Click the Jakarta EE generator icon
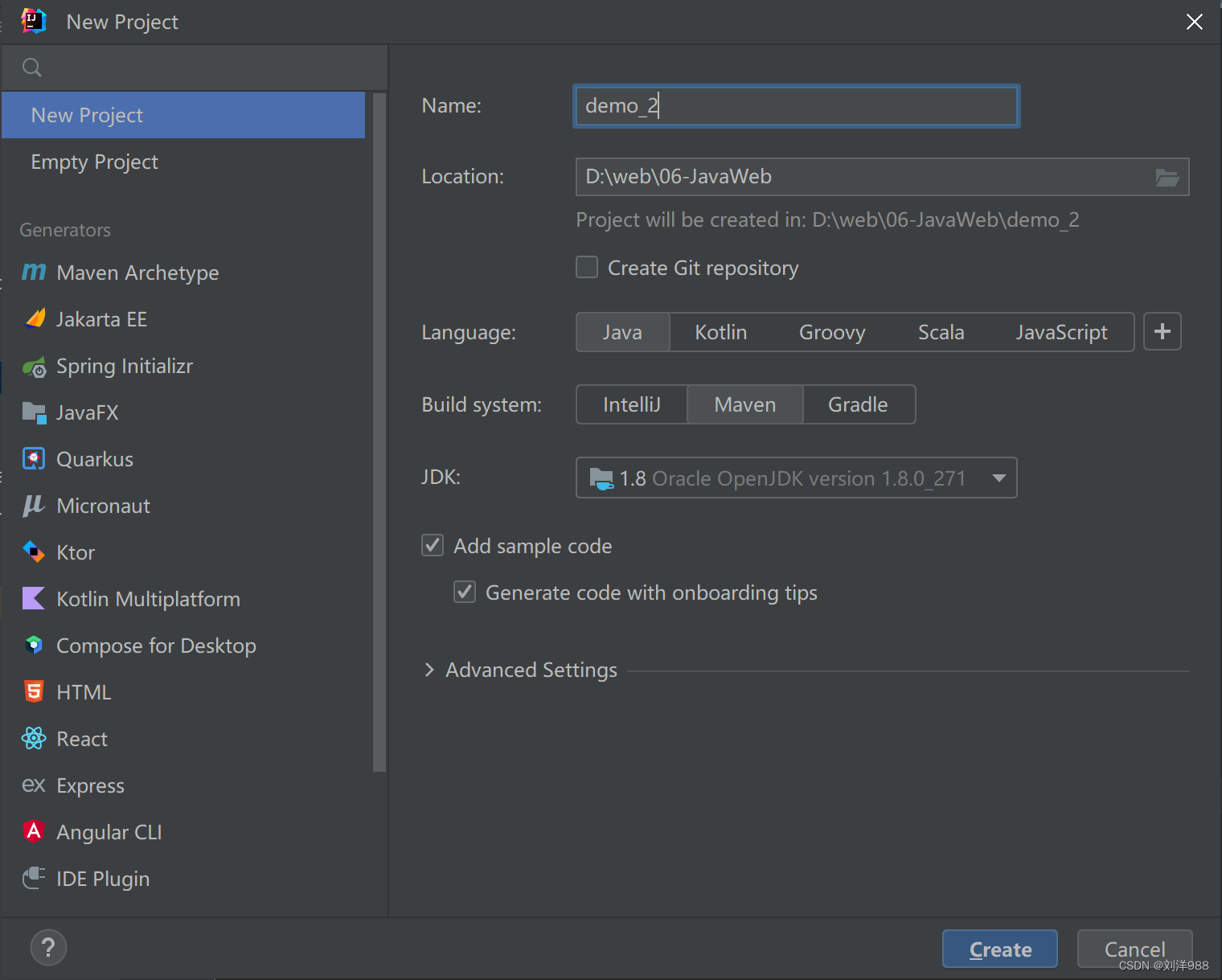 [35, 319]
